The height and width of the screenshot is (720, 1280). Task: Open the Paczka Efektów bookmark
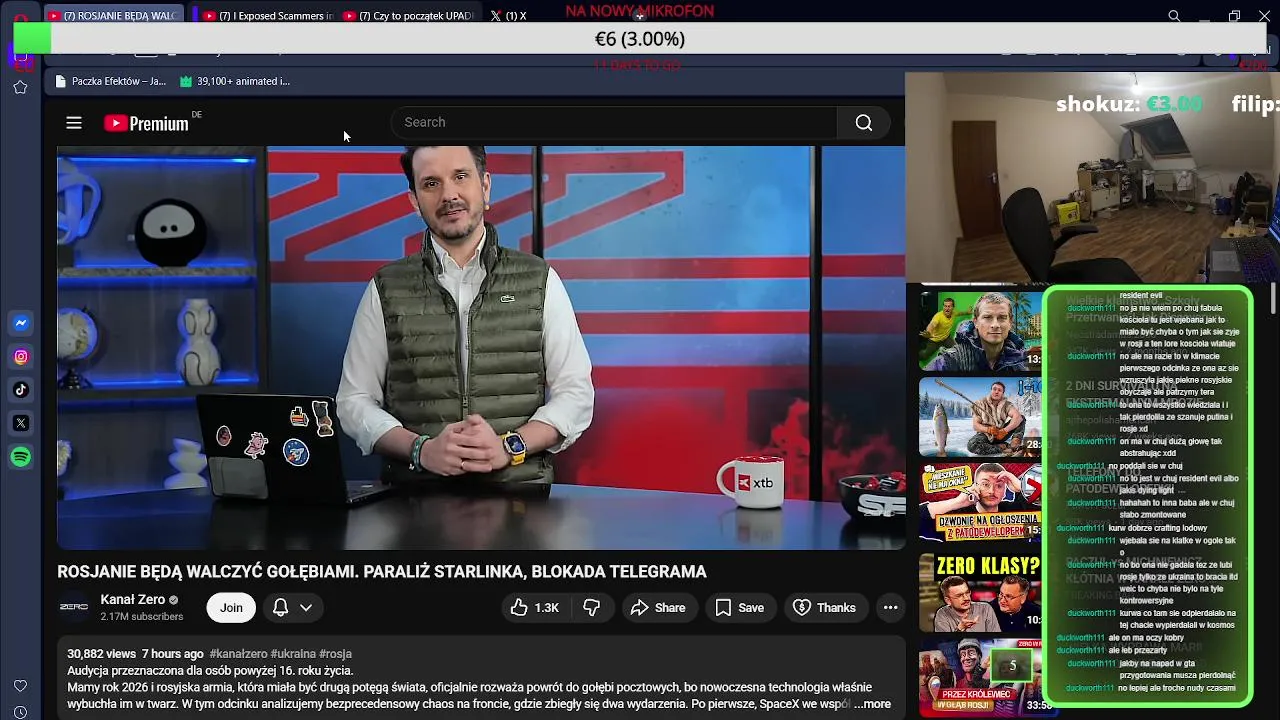click(111, 81)
